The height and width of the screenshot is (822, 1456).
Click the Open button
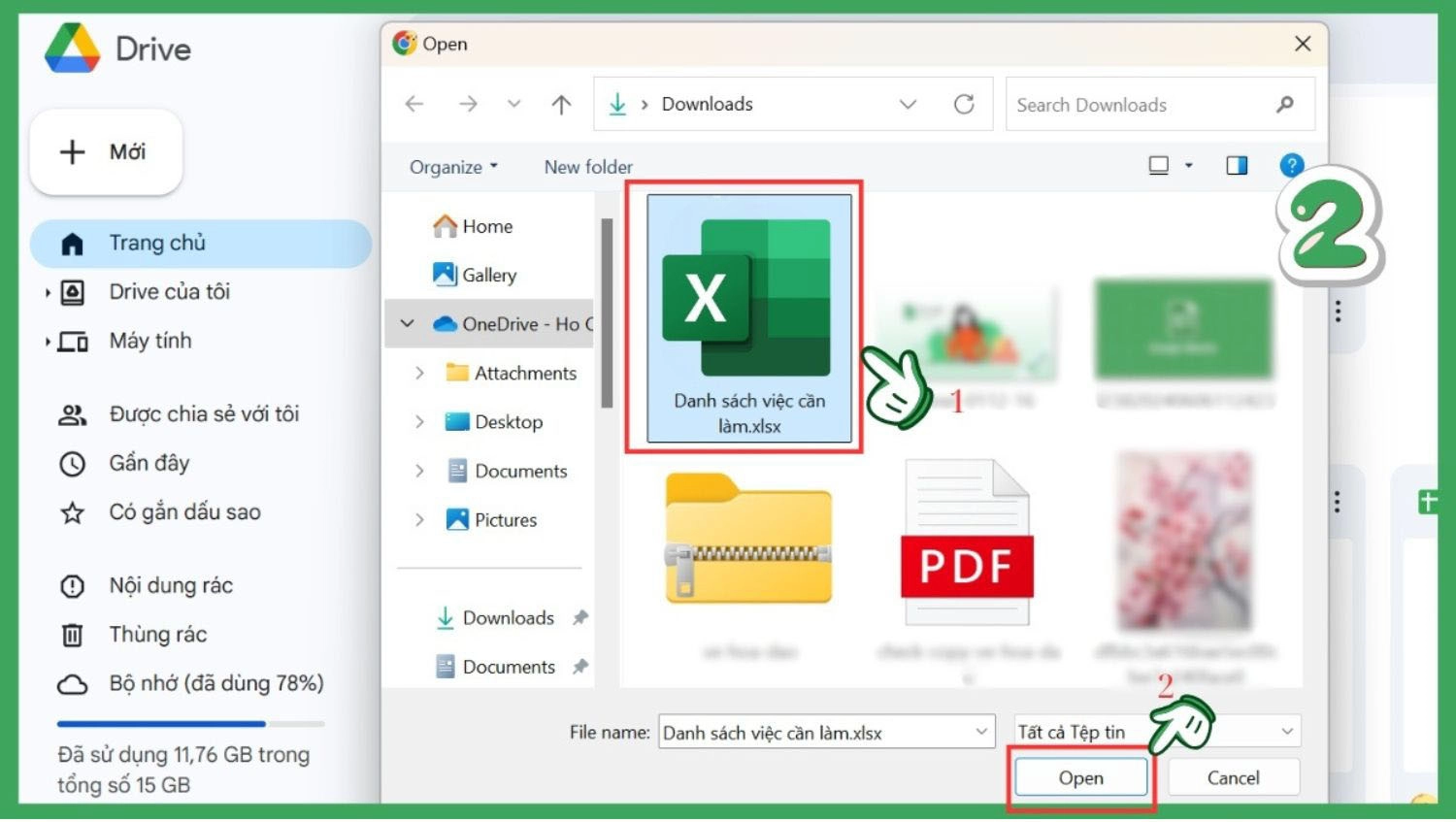coord(1081,778)
